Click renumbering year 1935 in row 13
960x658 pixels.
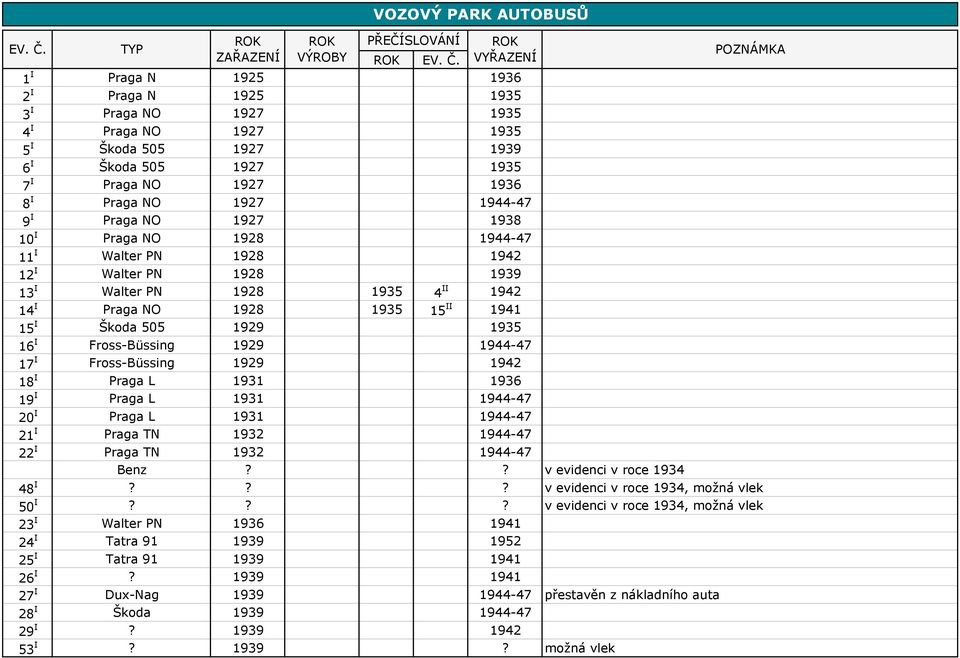pyautogui.click(x=386, y=291)
